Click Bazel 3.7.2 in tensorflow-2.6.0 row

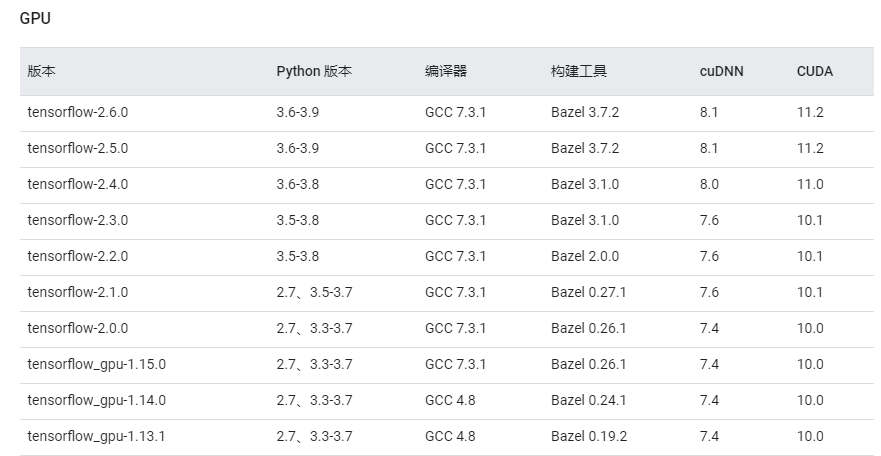click(585, 112)
